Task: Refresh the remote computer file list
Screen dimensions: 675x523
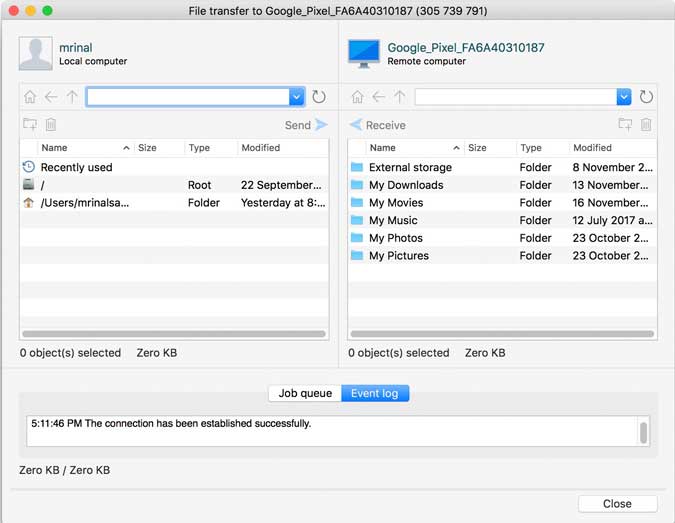Action: point(646,97)
